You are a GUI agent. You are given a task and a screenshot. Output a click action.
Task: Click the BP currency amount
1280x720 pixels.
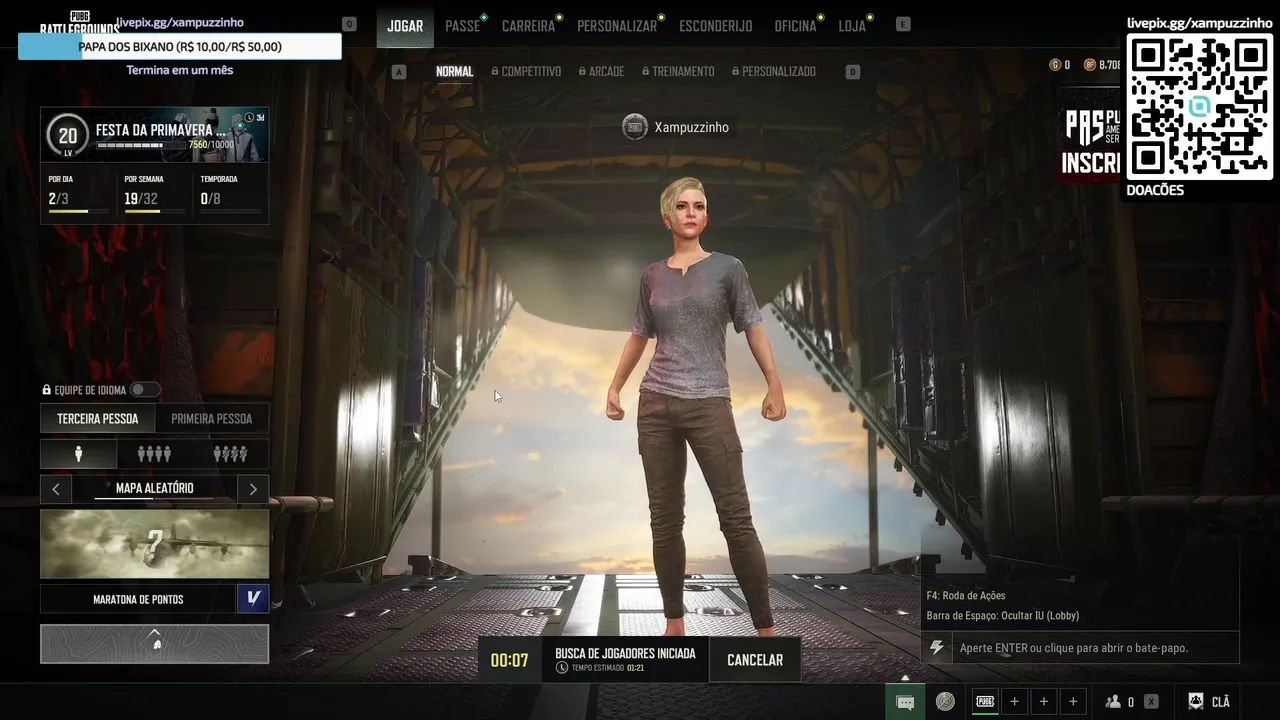coord(1109,65)
